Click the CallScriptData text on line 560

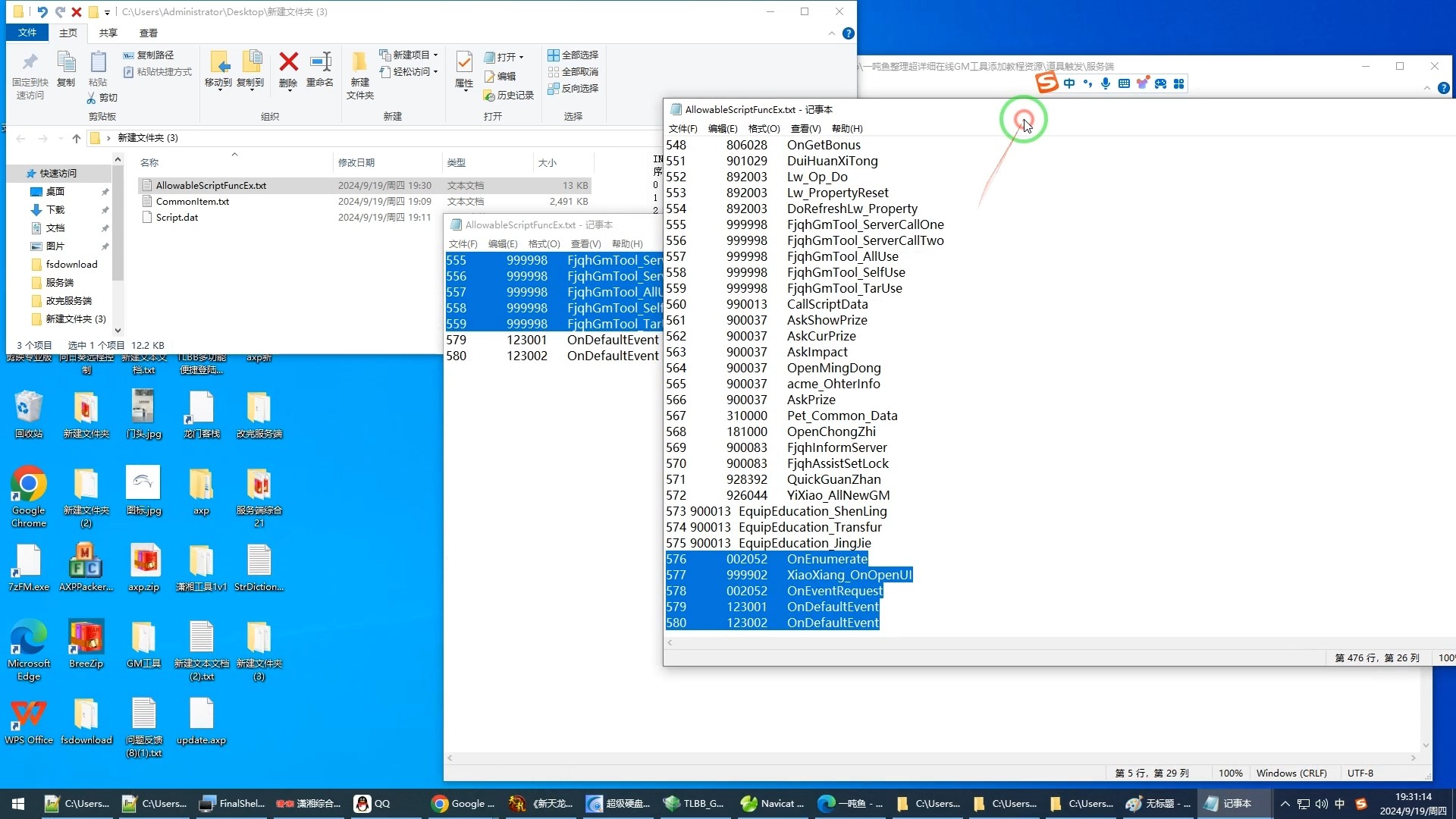(x=827, y=304)
